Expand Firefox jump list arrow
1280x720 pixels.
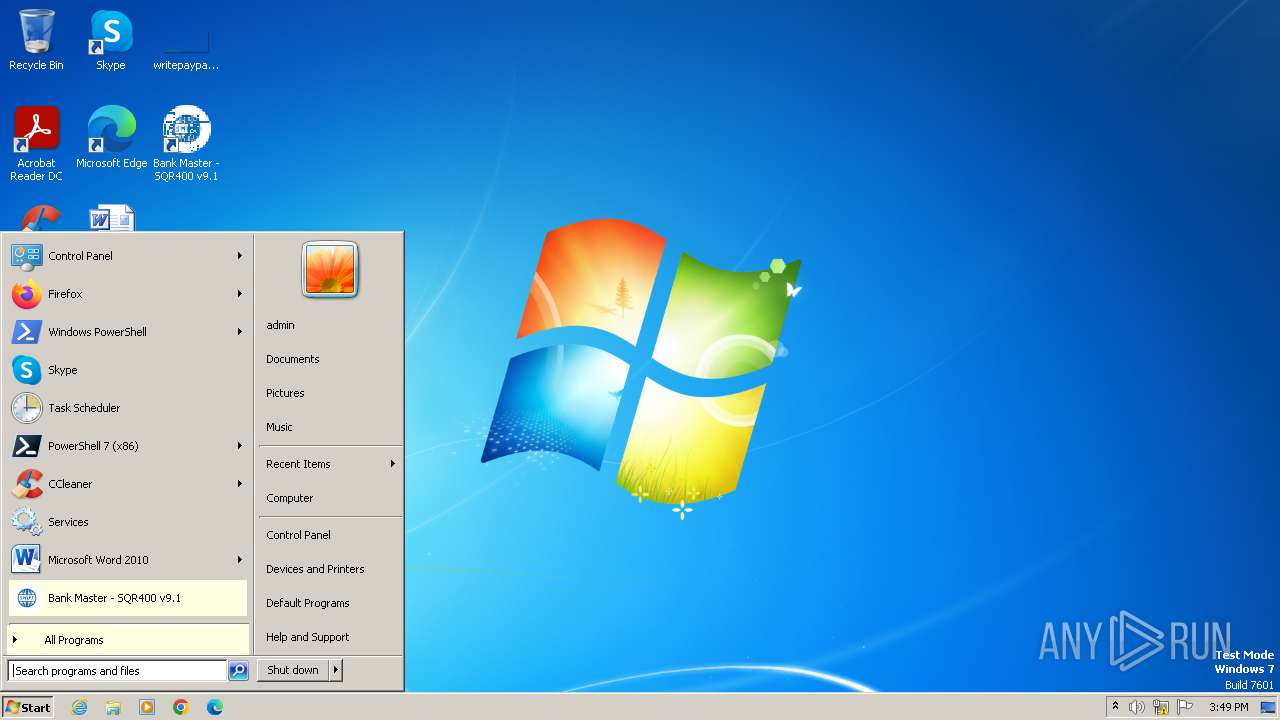240,294
